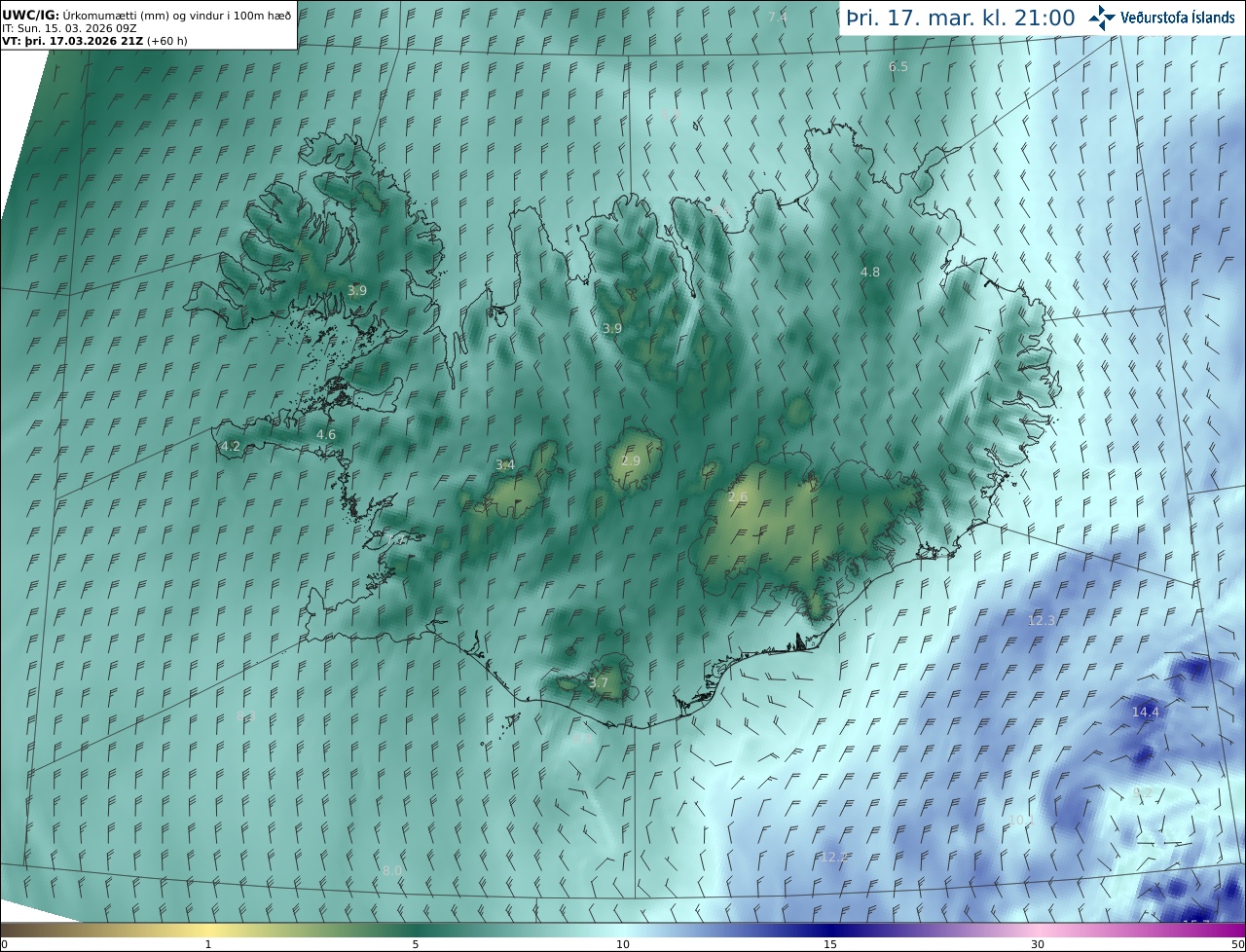Click the 3.9 value on Tröllaskagi peninsula
The image size is (1246, 952).
[x=611, y=329]
